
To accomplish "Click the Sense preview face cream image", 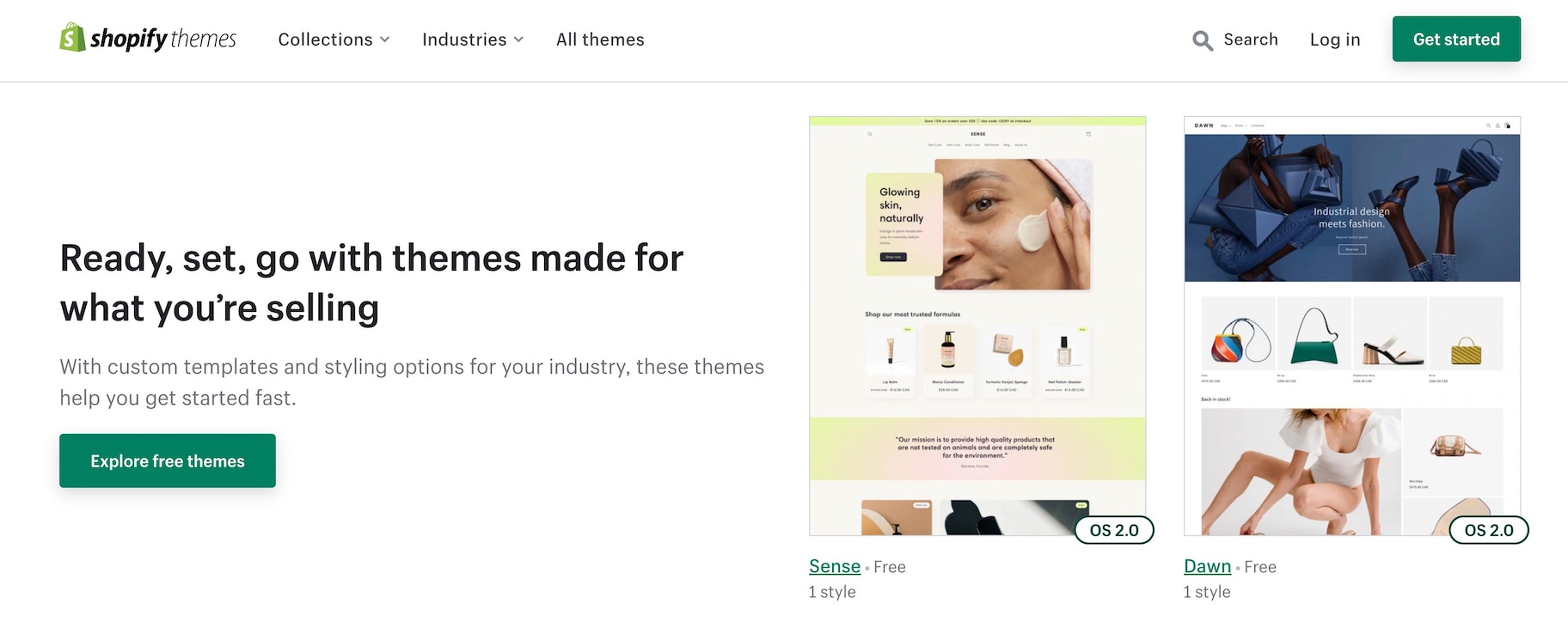I will click(x=1013, y=225).
